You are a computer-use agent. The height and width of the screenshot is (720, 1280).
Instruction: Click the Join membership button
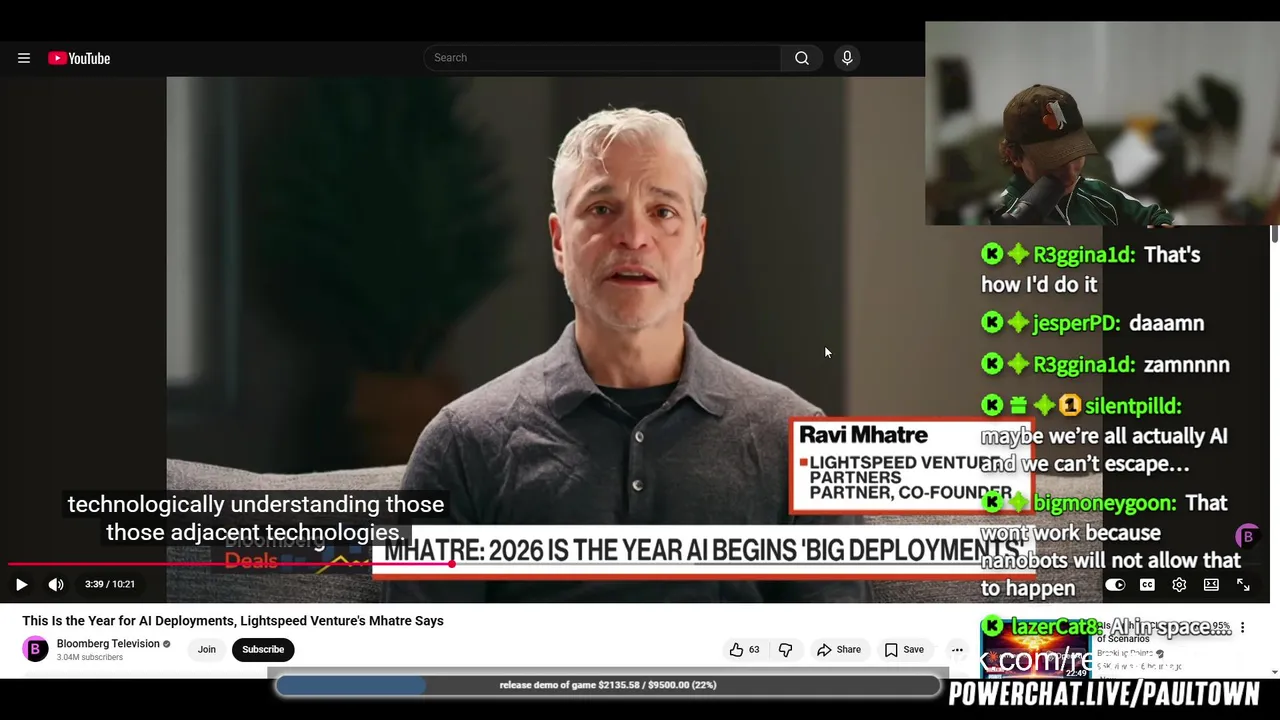click(207, 649)
